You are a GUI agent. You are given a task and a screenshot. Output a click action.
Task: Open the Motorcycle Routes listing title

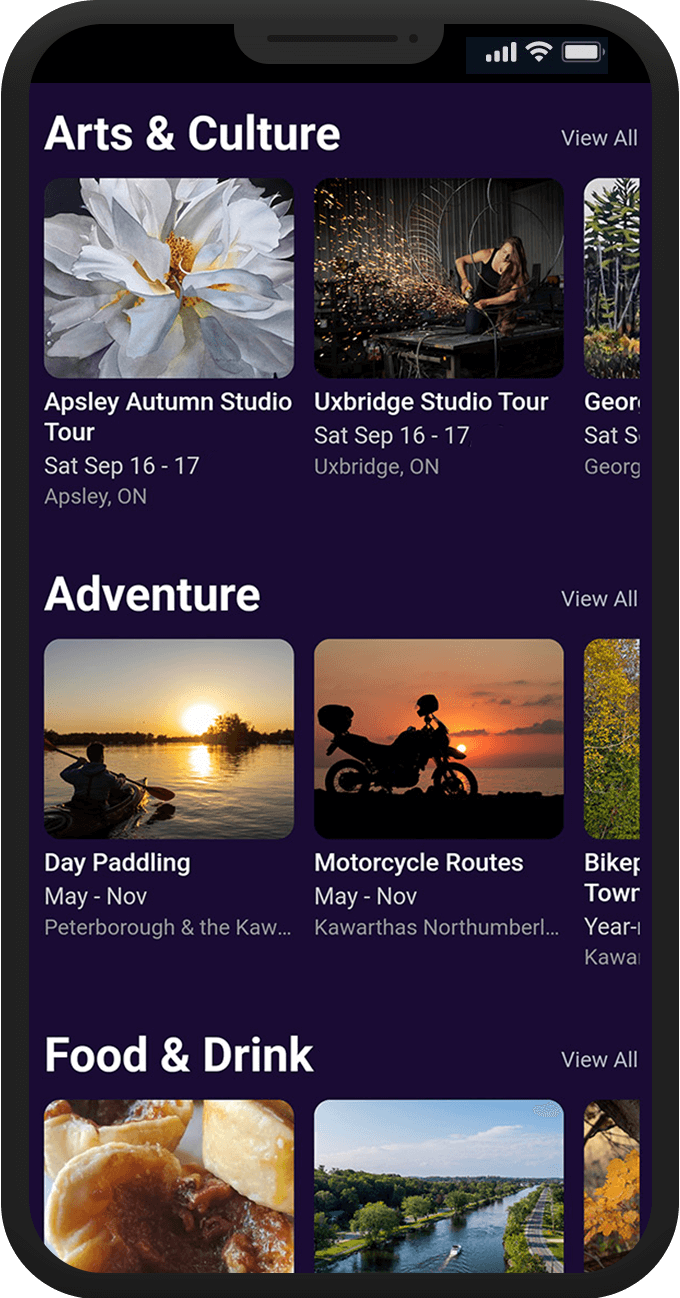(419, 863)
